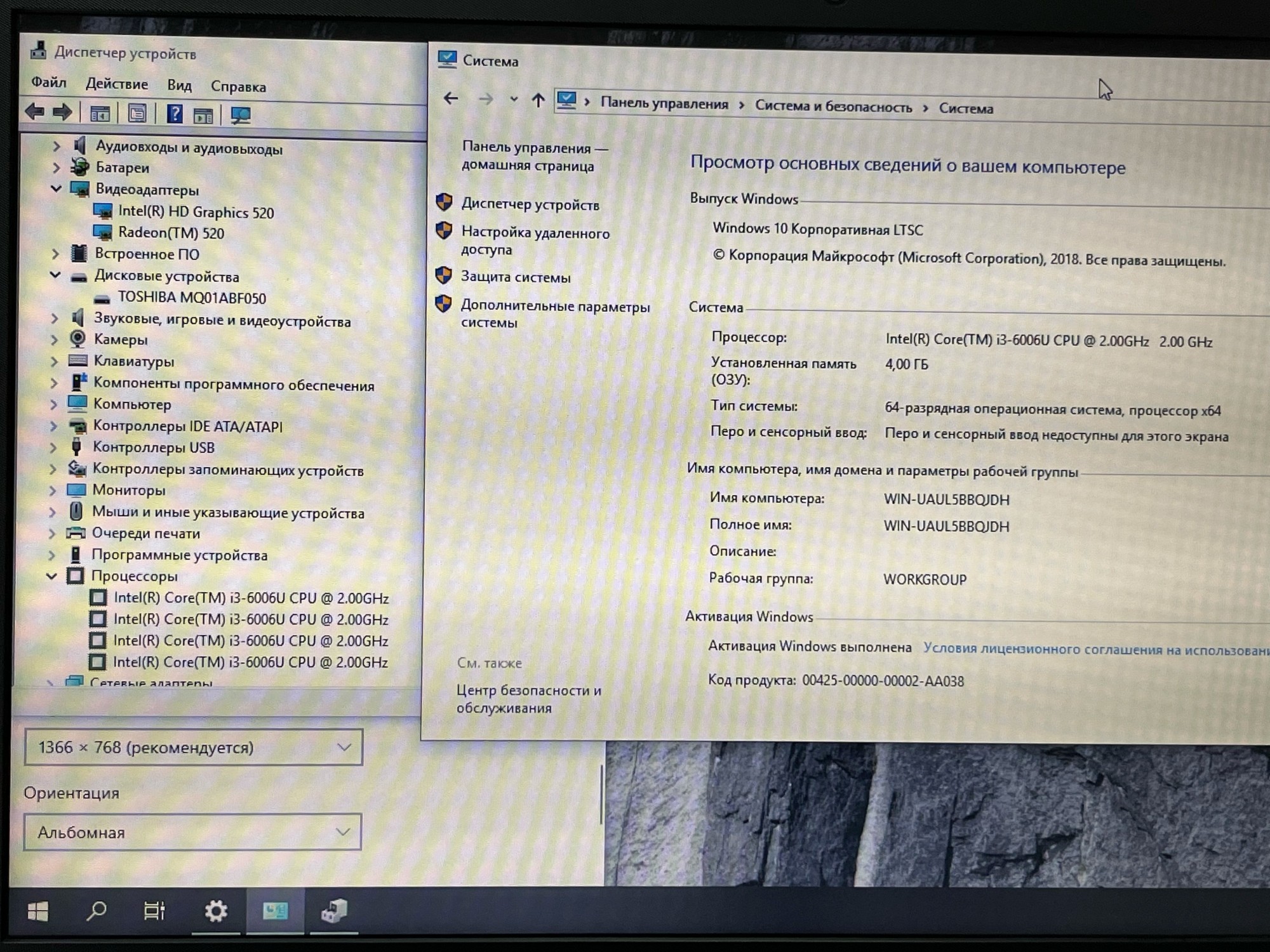Open taskbar search magnifier

(96, 911)
